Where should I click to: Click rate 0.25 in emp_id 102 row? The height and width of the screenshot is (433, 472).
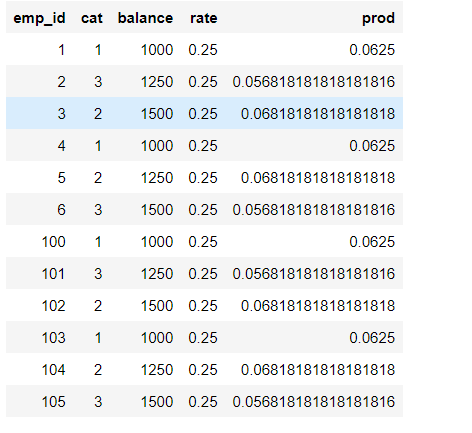pyautogui.click(x=203, y=306)
